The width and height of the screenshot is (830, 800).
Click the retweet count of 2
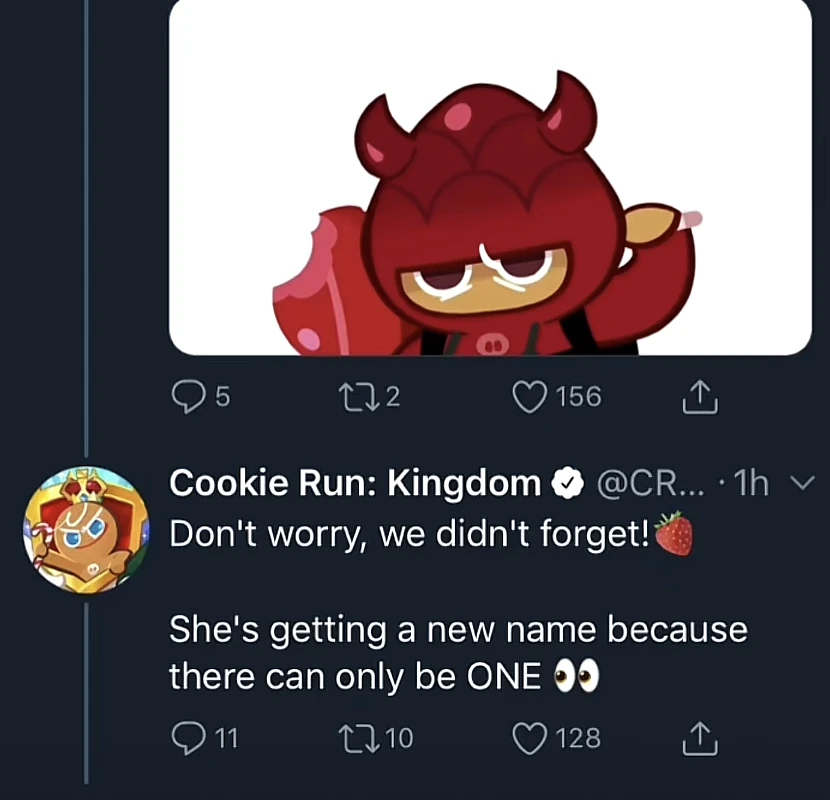394,395
